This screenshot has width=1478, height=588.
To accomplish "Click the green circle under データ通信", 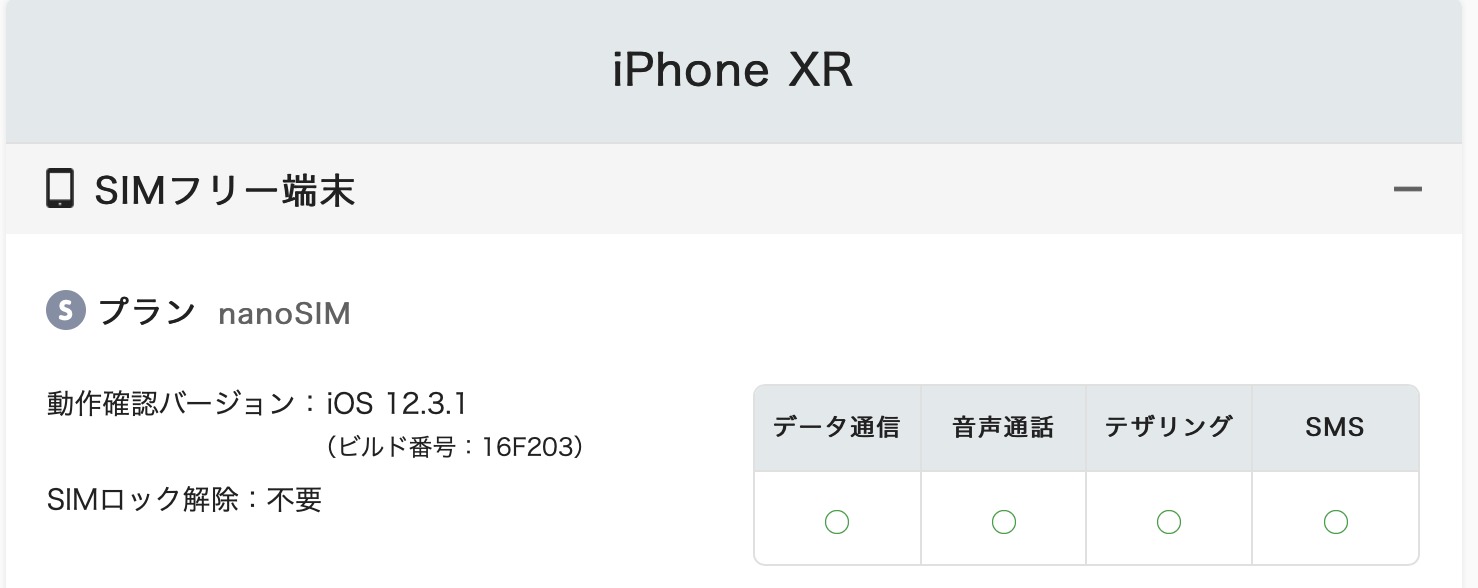I will [x=837, y=521].
